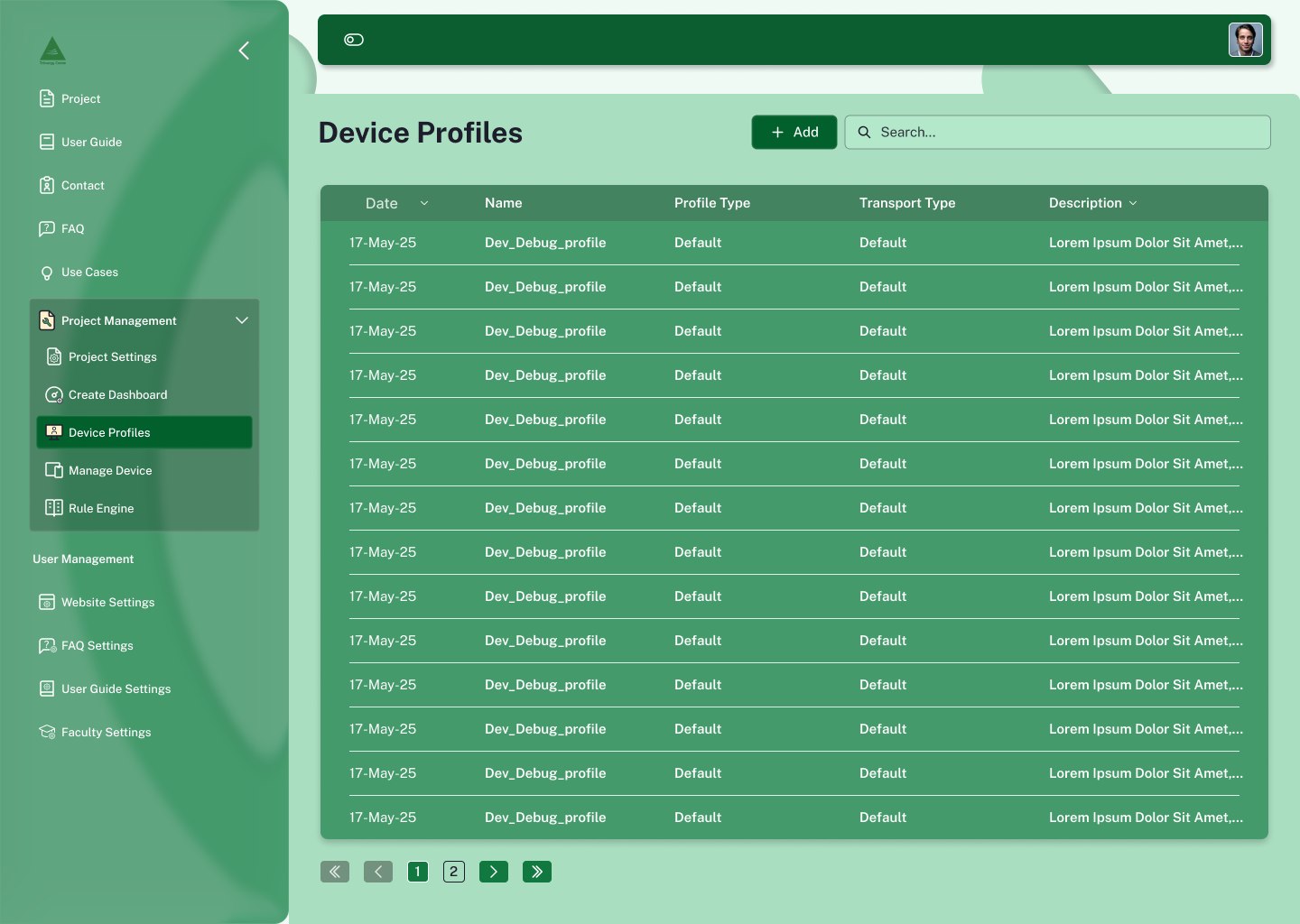
Task: Collapse sidebar with left chevron
Action: (x=244, y=51)
